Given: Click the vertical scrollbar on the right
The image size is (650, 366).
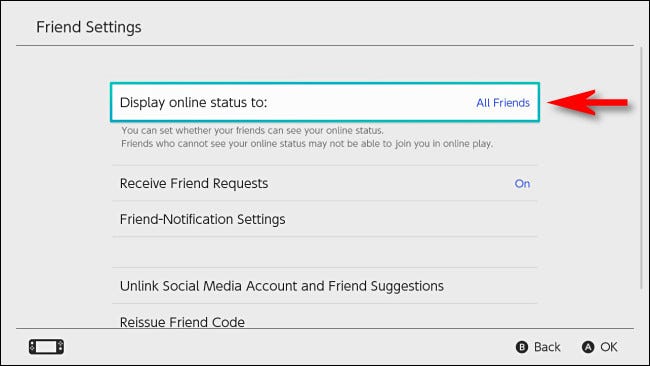Looking at the screenshot, I should (642, 168).
